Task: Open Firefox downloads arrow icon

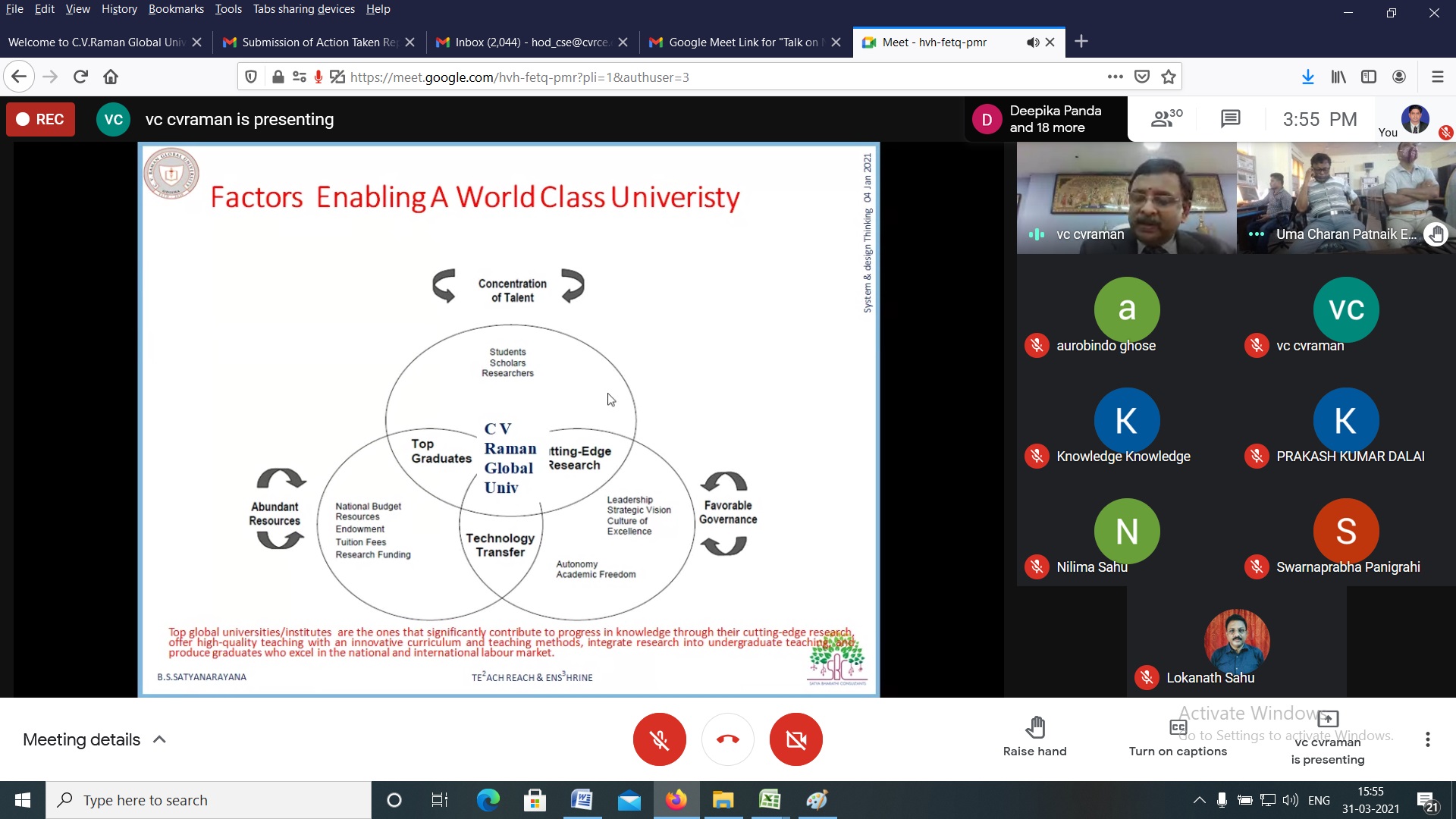Action: pos(1307,77)
